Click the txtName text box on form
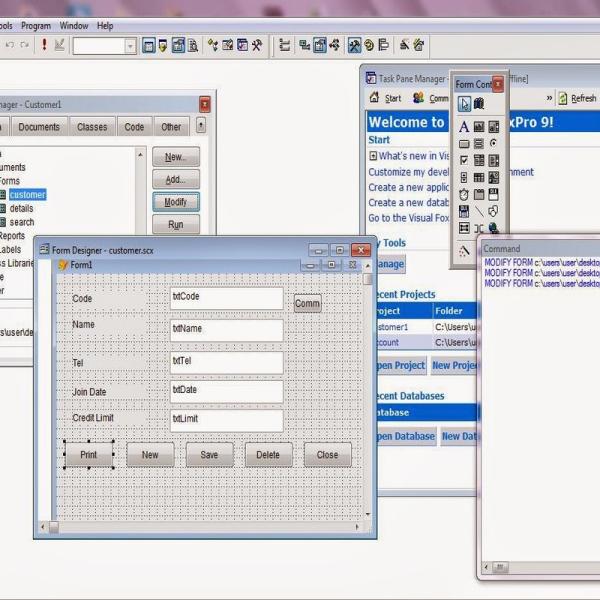This screenshot has height=600, width=600. pos(226,330)
